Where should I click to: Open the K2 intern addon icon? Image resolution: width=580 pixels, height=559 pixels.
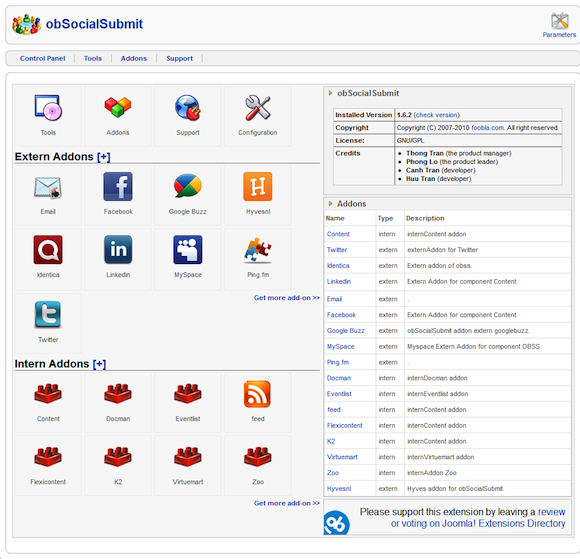pyautogui.click(x=118, y=457)
